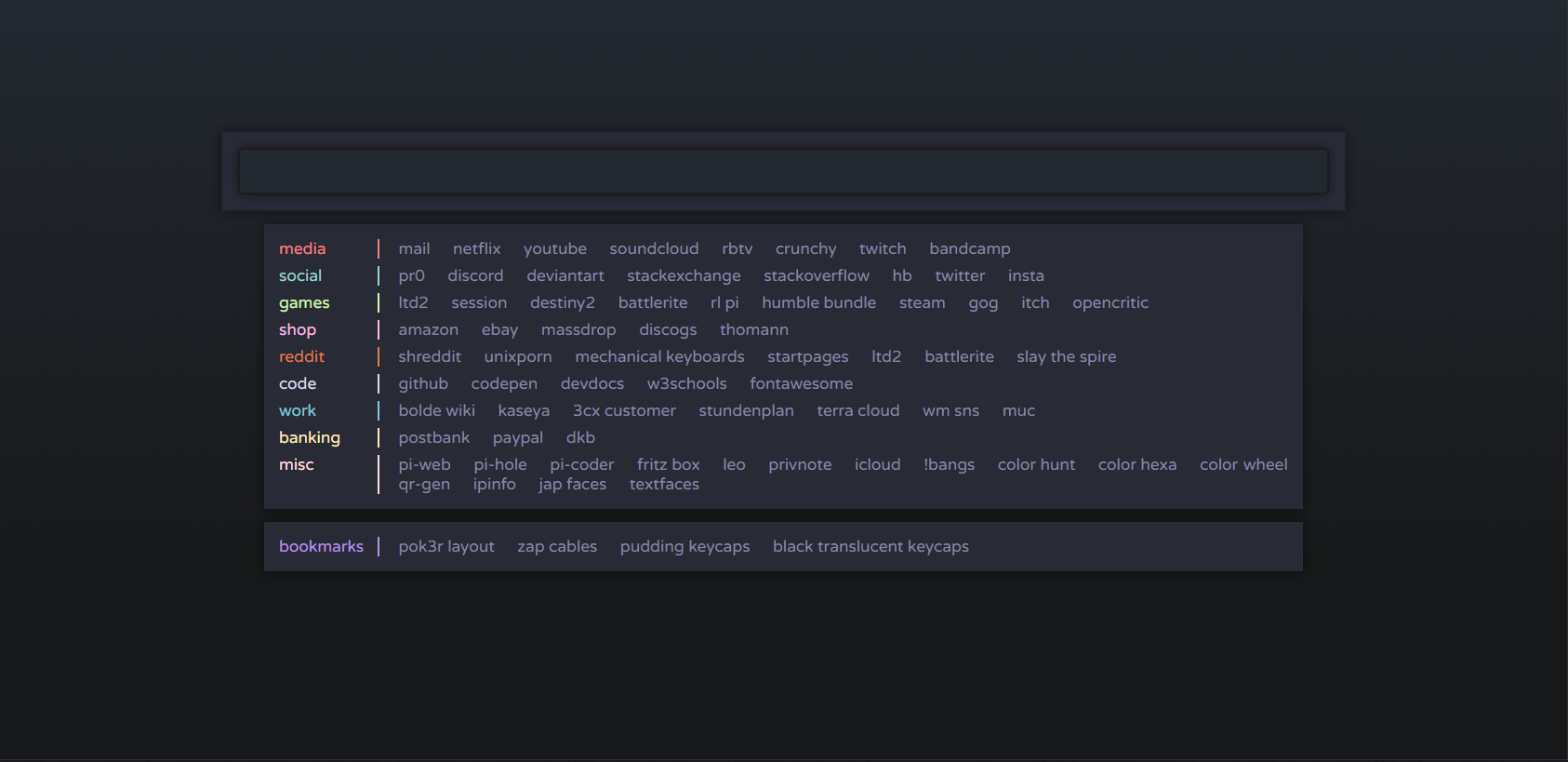This screenshot has height=762, width=1568.
Task: Open the crunchy link
Action: pyautogui.click(x=805, y=248)
